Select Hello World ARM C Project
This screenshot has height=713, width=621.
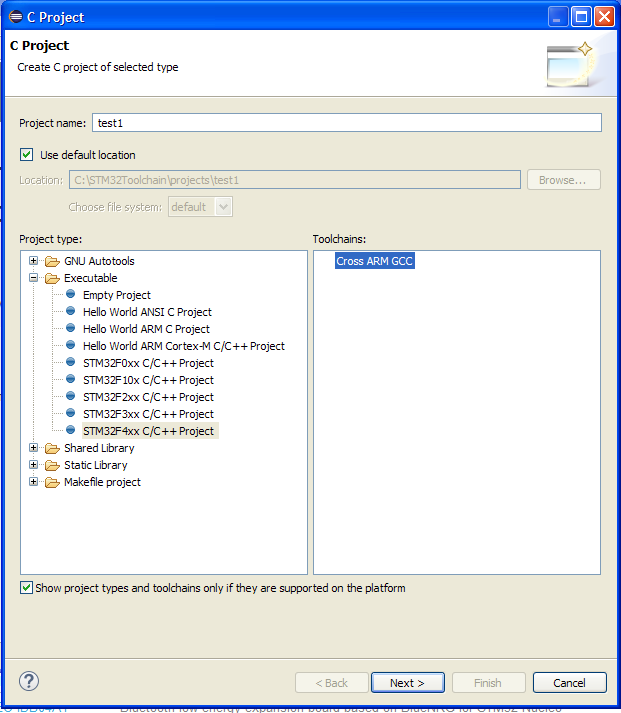pos(146,329)
